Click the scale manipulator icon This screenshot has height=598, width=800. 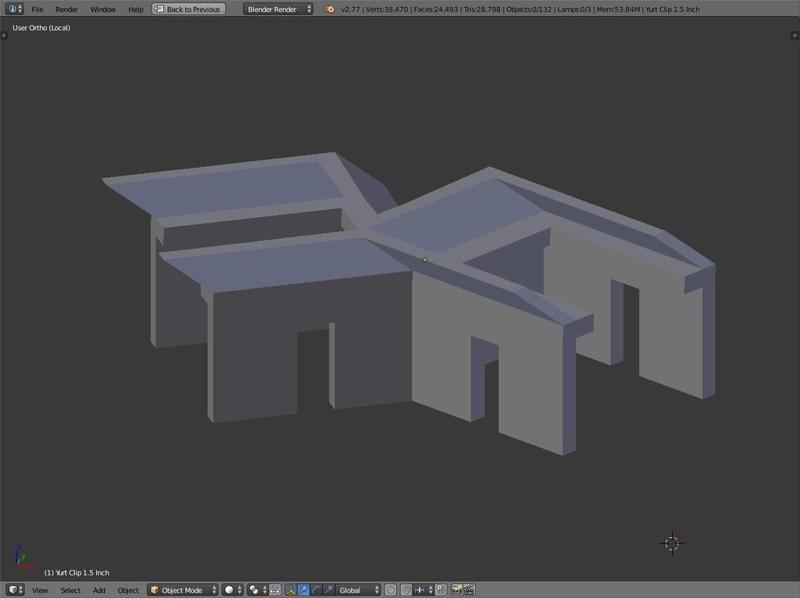[328, 589]
